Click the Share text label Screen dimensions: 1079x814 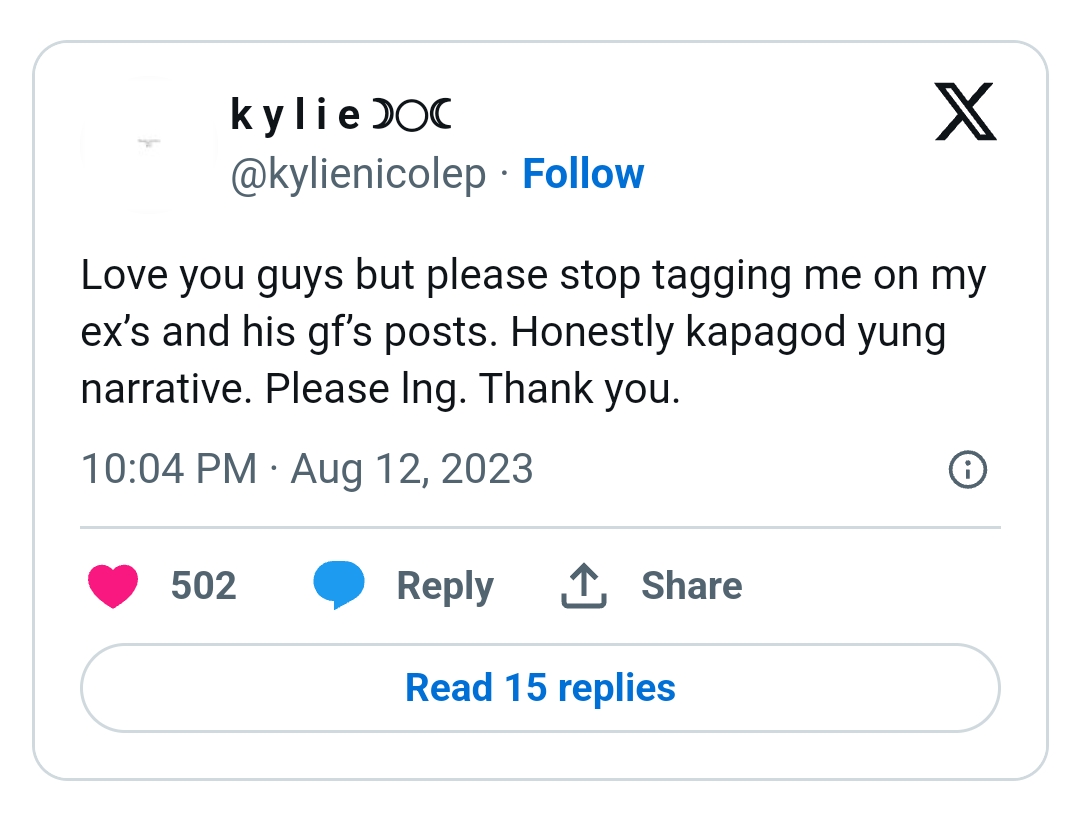pos(691,586)
